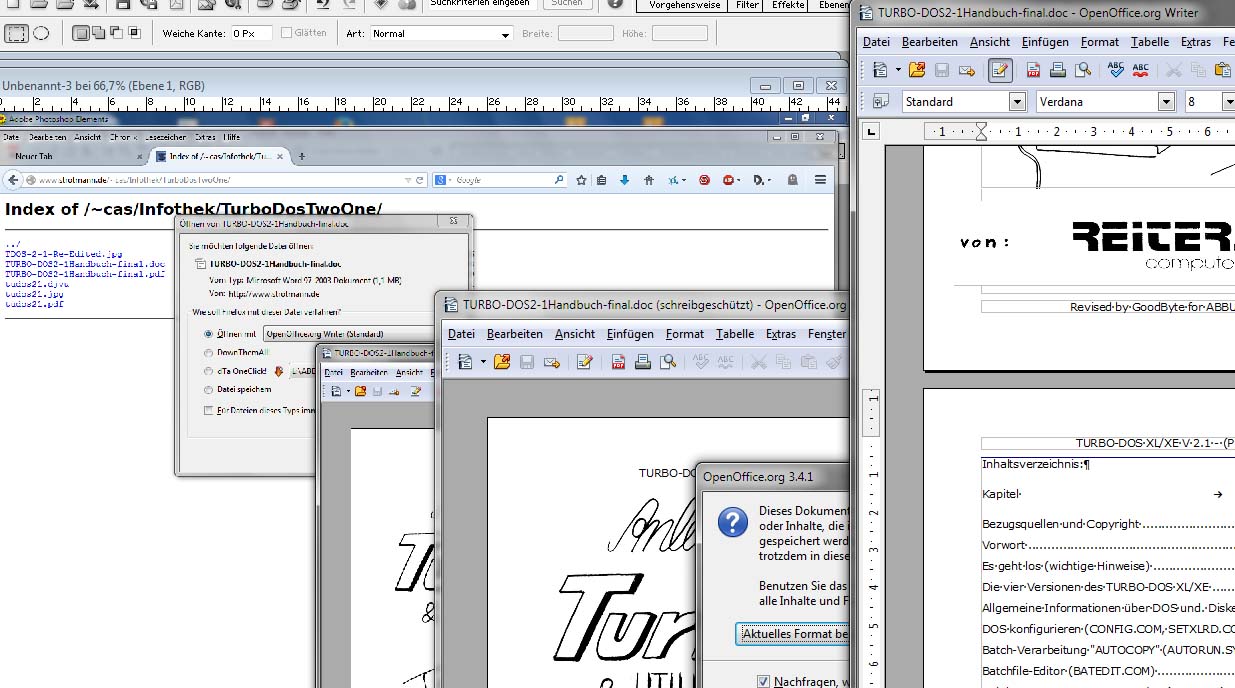Open the Photoshop Elements help question mark icon

[x=615, y=4]
